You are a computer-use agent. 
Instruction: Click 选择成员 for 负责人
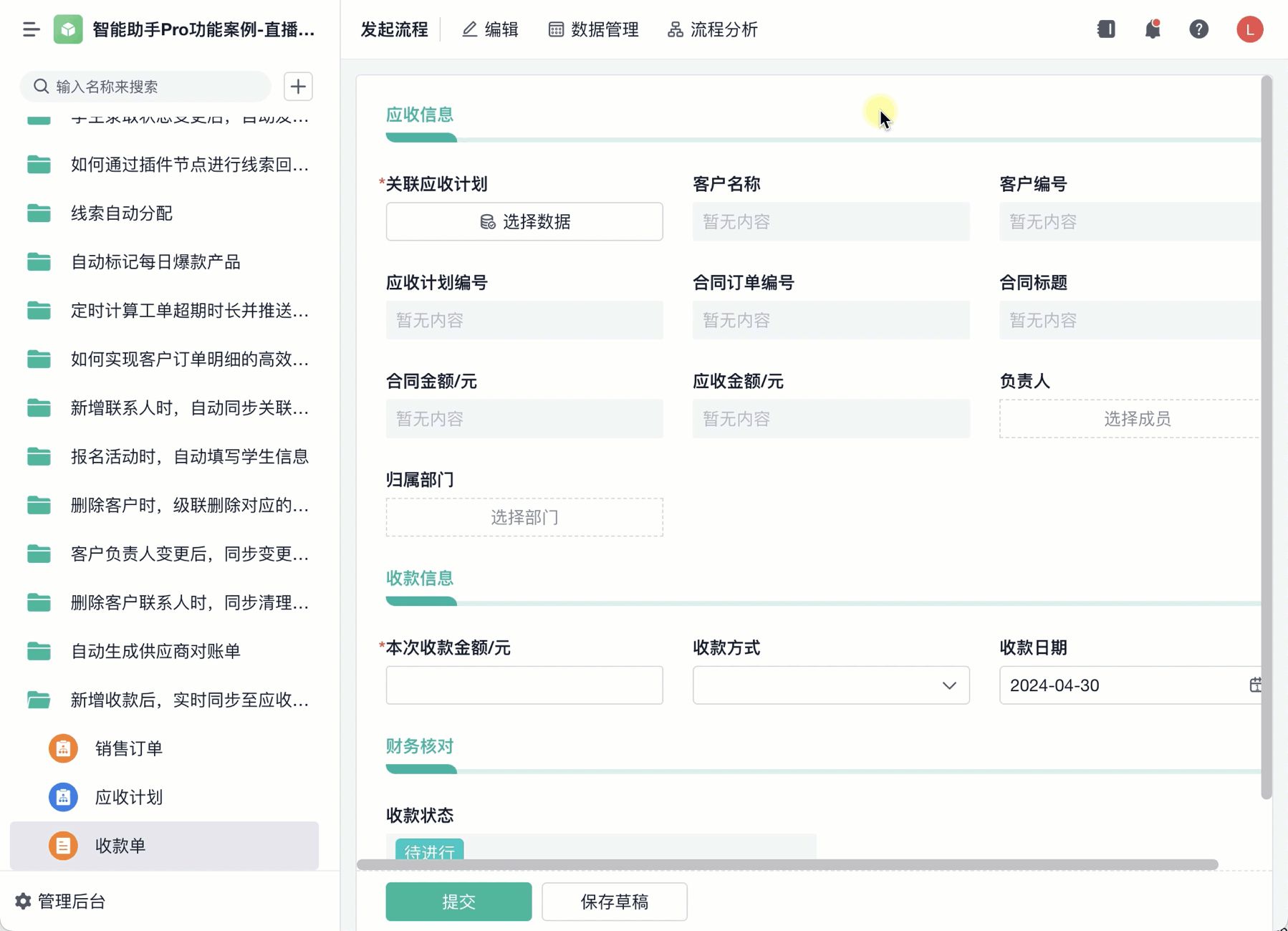click(1130, 419)
